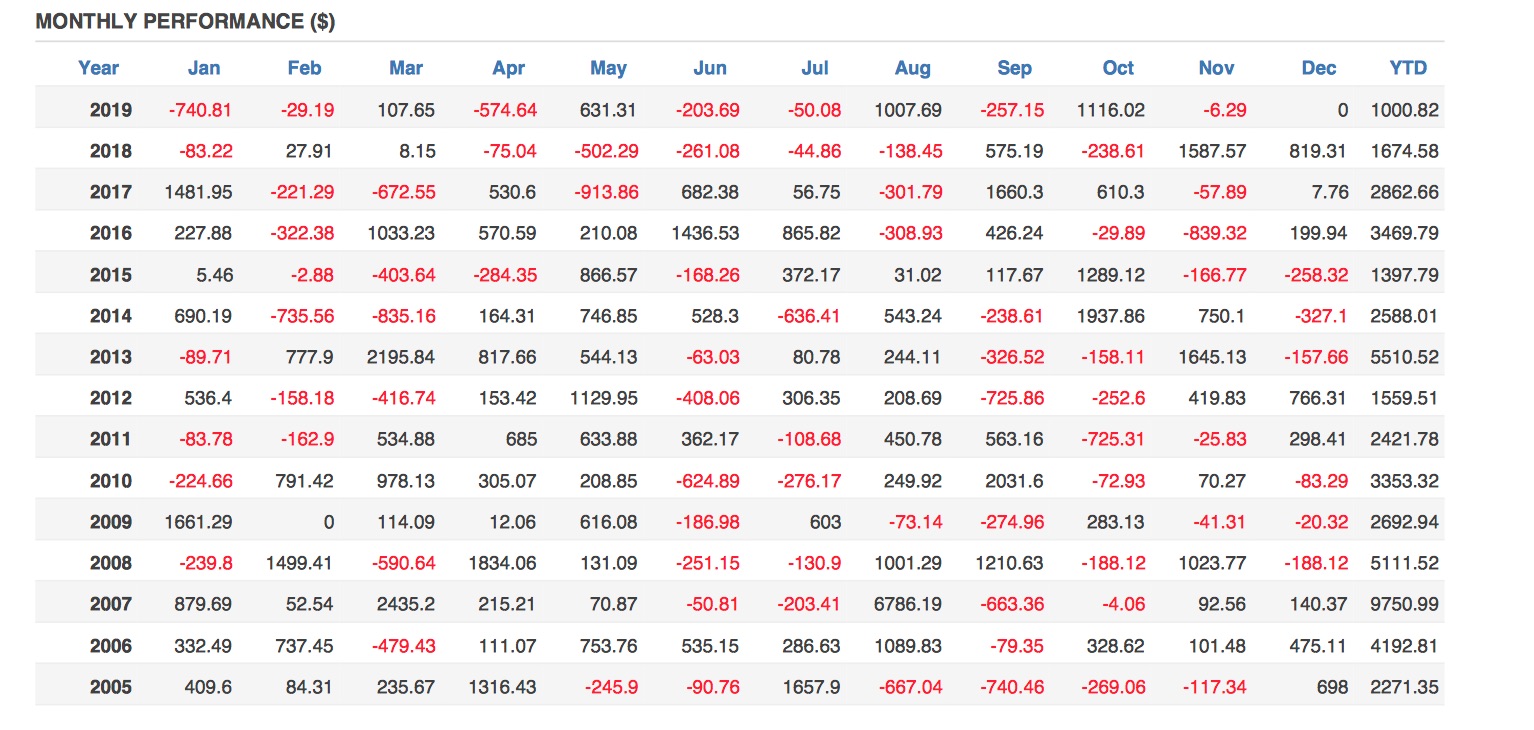Select the 2019 row year label
This screenshot has height=730, width=1534.
(110, 110)
